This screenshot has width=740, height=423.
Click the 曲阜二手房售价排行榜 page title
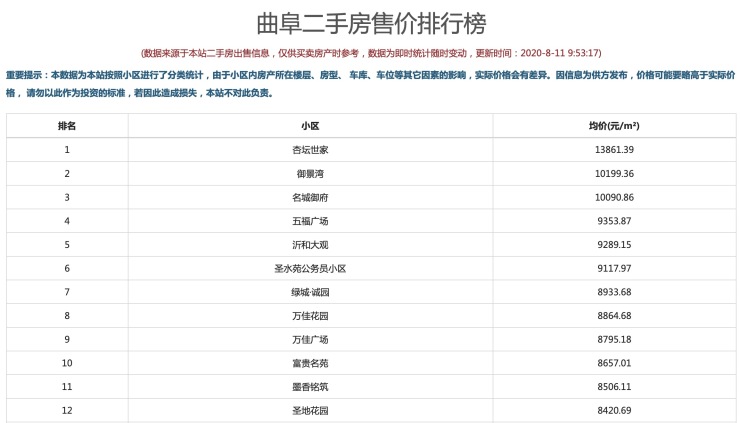click(x=371, y=24)
